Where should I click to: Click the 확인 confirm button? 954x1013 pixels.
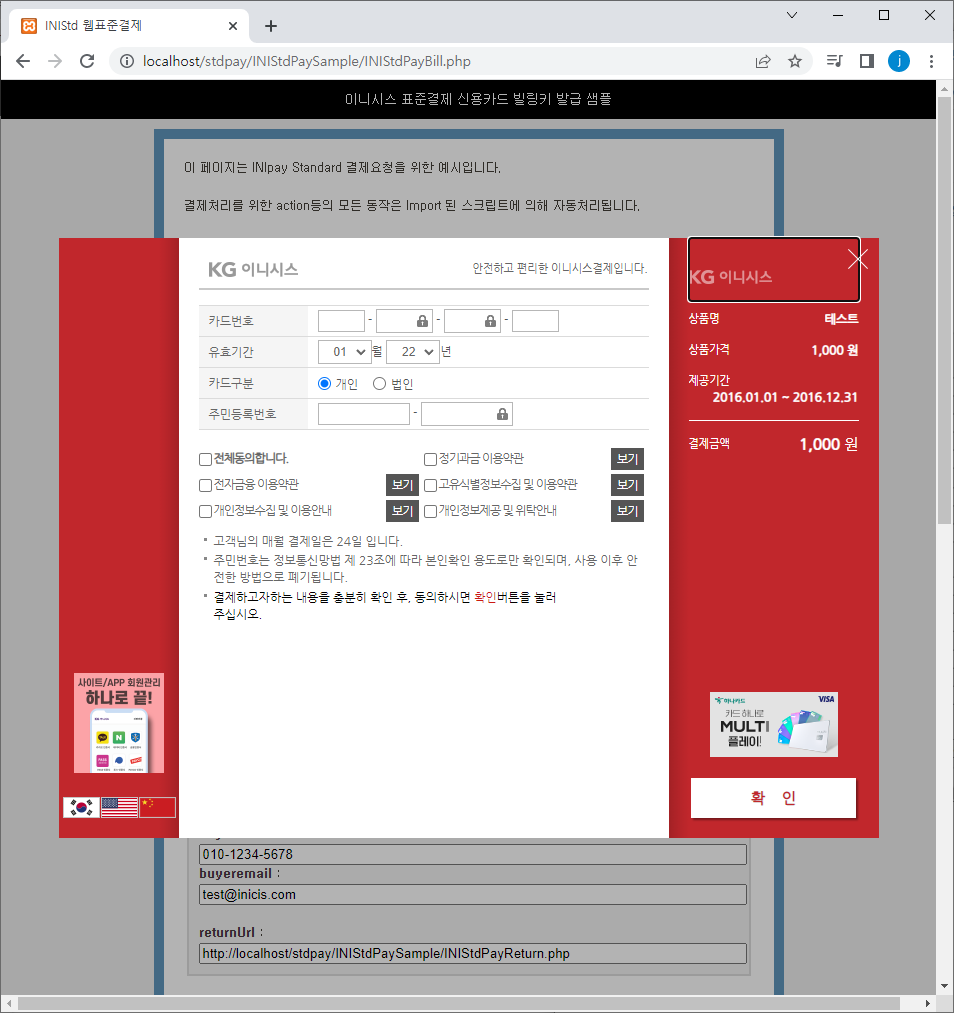tap(773, 798)
